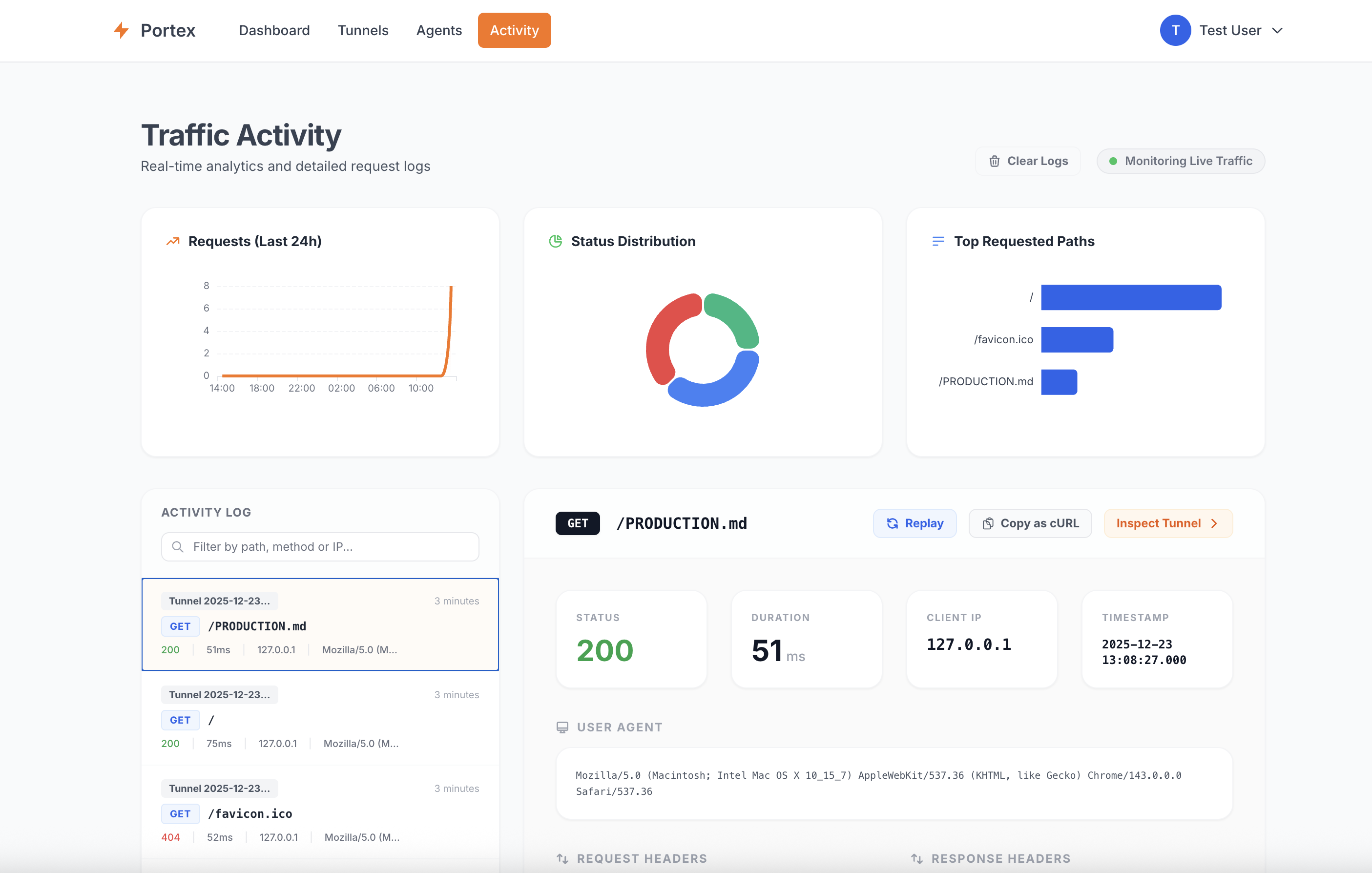Go to the Dashboard navigation tab
The height and width of the screenshot is (873, 1372).
(x=274, y=30)
